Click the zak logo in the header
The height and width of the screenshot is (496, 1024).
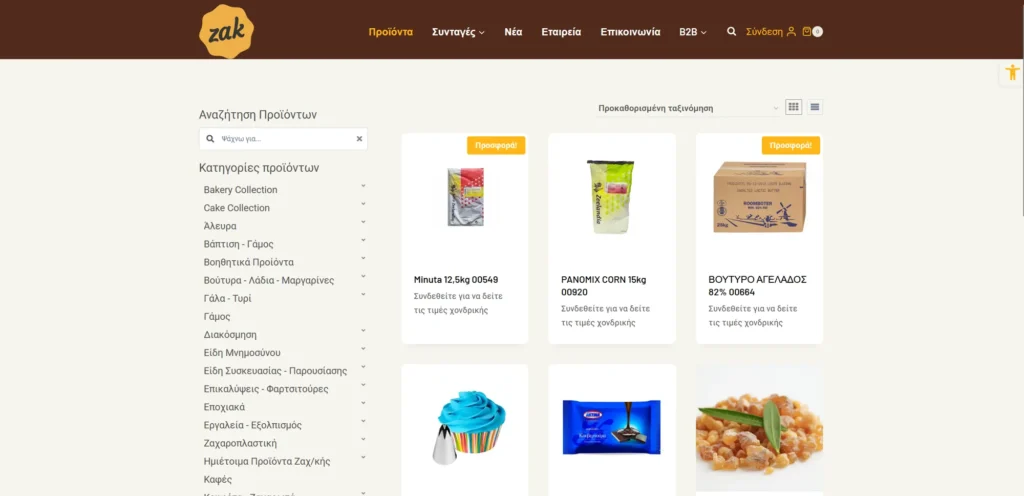(x=226, y=31)
